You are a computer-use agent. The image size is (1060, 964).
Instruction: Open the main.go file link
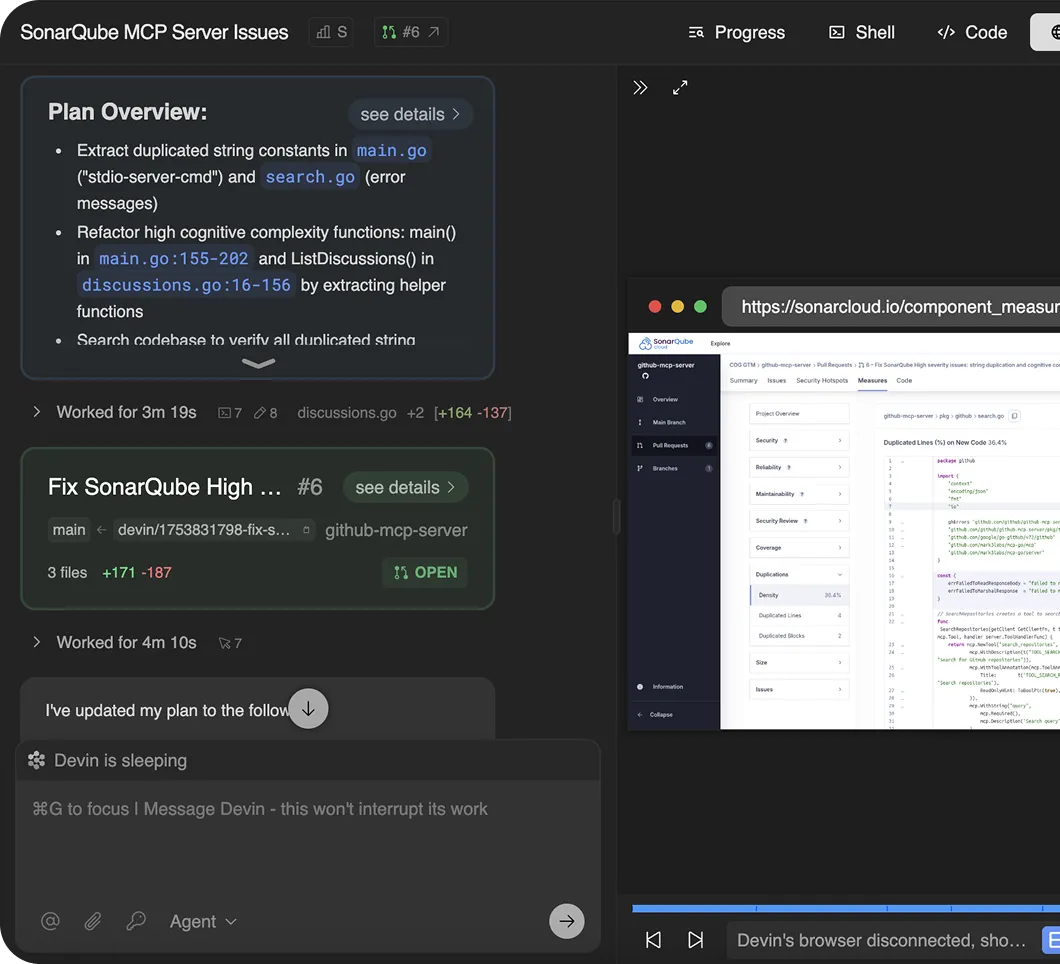click(391, 151)
